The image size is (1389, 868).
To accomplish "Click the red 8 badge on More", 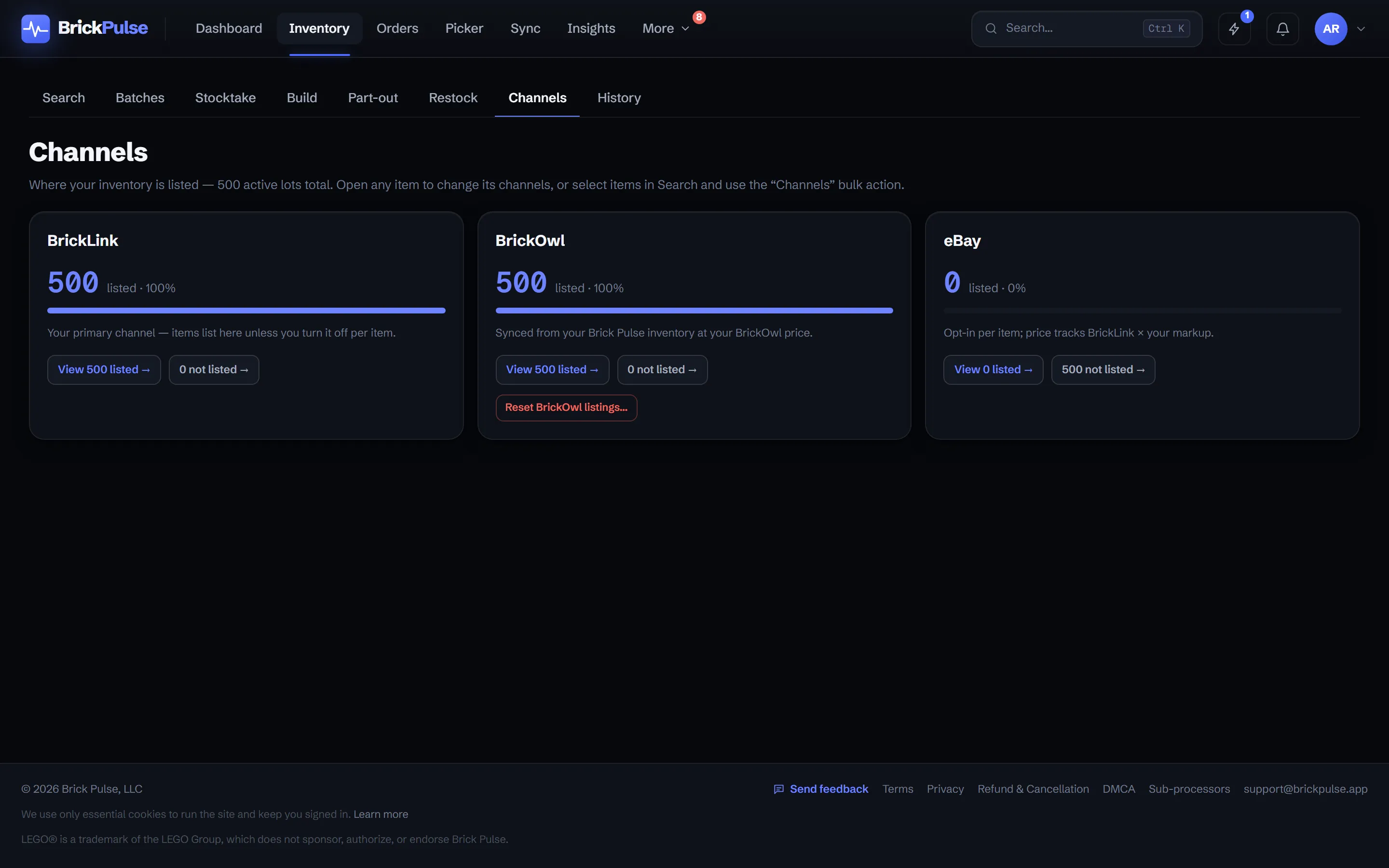I will click(x=698, y=17).
